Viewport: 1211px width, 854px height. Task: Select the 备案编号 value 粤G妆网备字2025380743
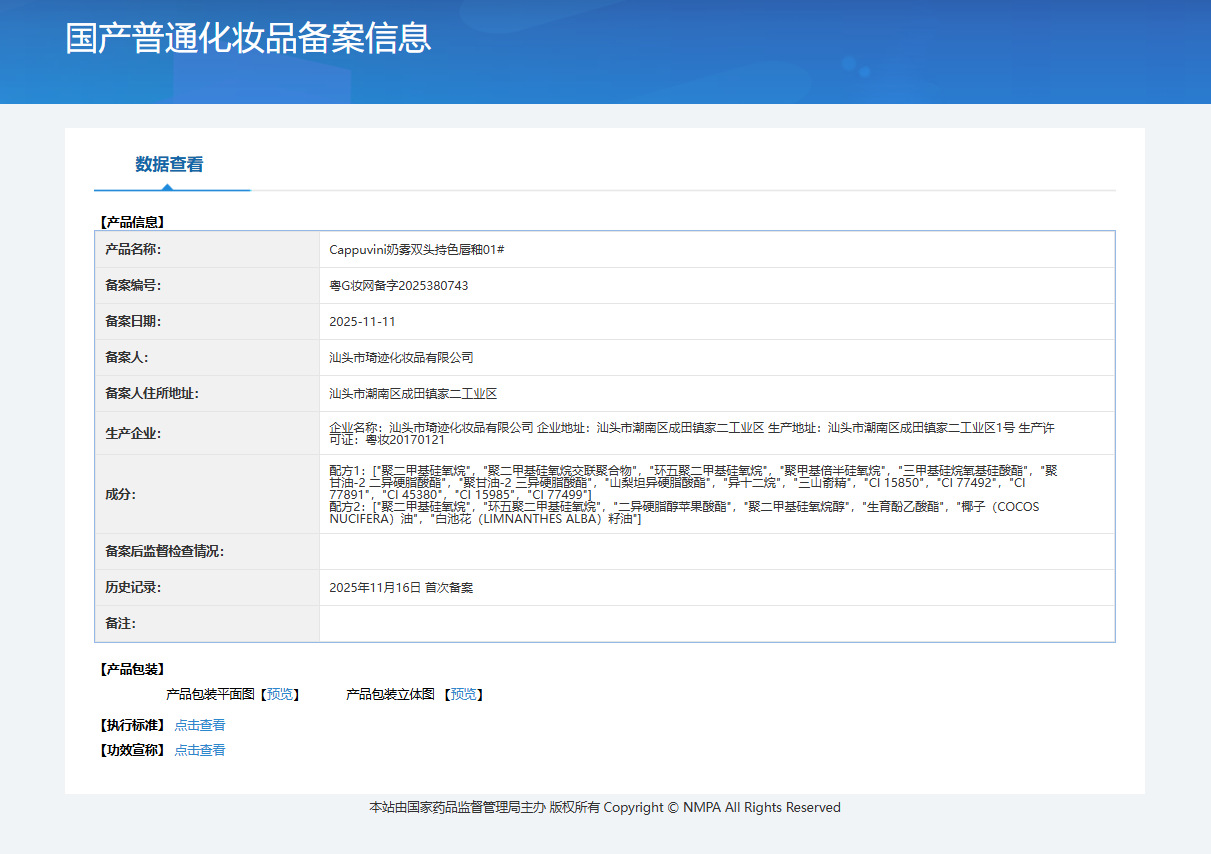pos(398,286)
